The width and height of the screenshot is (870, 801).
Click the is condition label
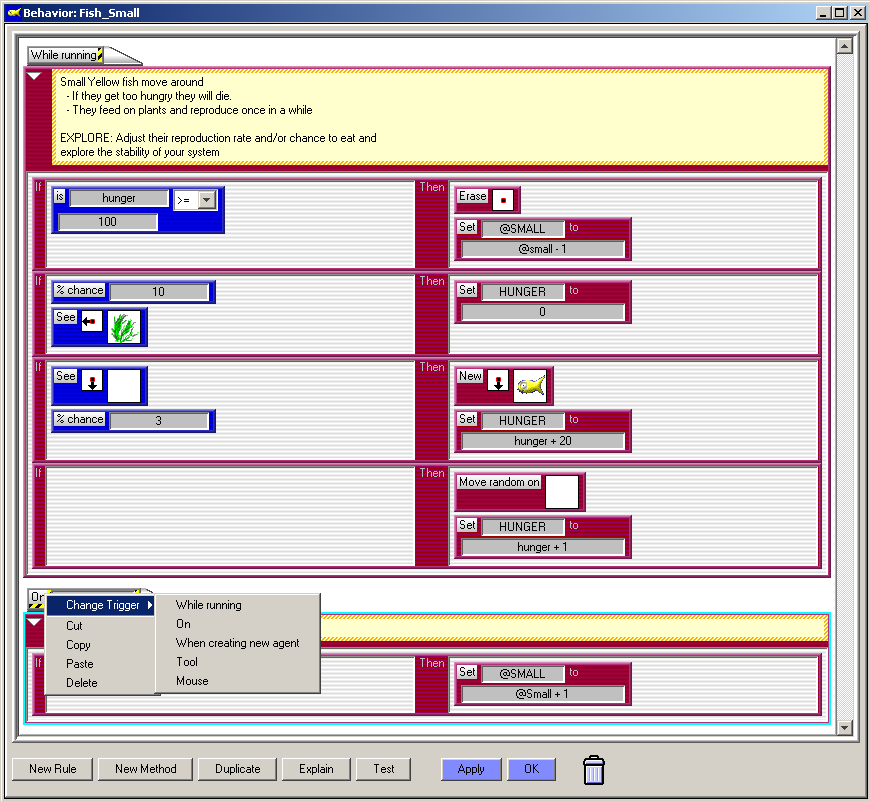tap(60, 196)
